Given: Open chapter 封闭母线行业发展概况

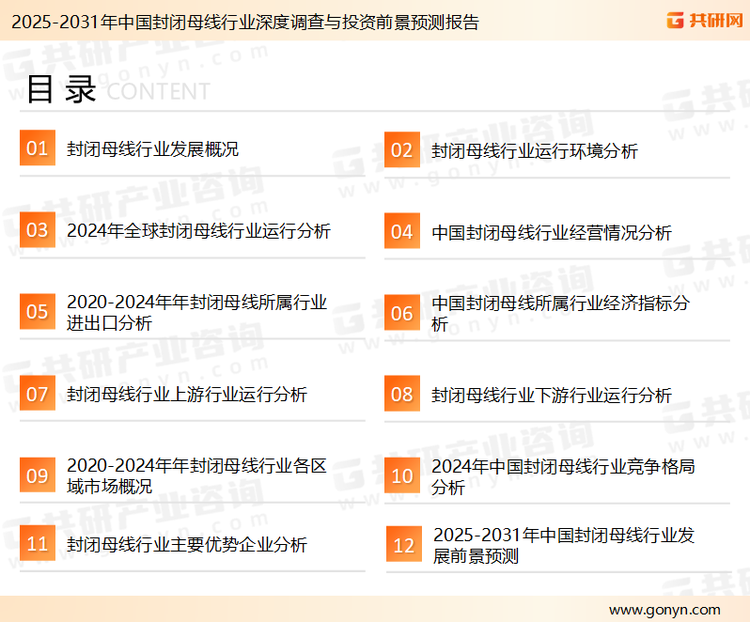Looking at the screenshot, I should click(153, 149).
